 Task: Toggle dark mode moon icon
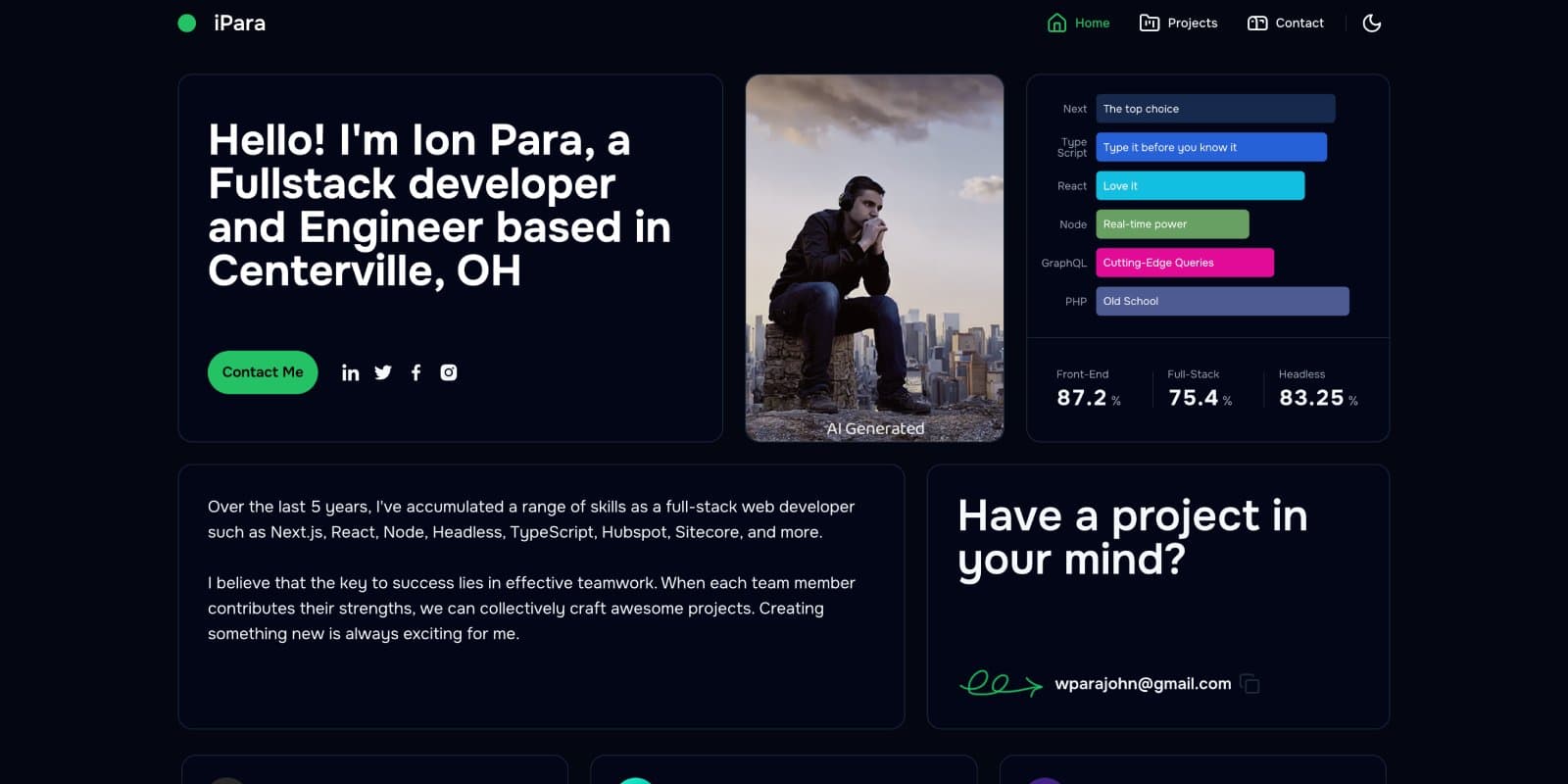(x=1372, y=23)
